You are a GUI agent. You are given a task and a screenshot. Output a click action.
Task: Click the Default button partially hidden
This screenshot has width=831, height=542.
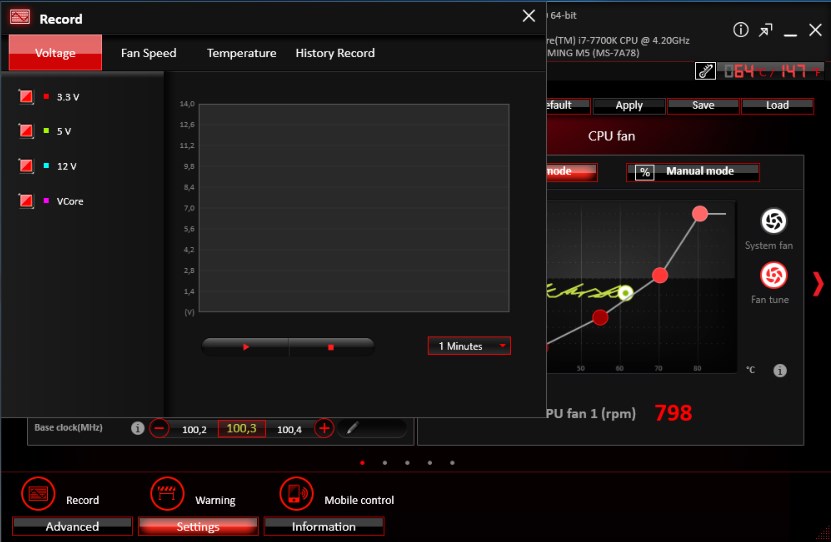tap(568, 105)
